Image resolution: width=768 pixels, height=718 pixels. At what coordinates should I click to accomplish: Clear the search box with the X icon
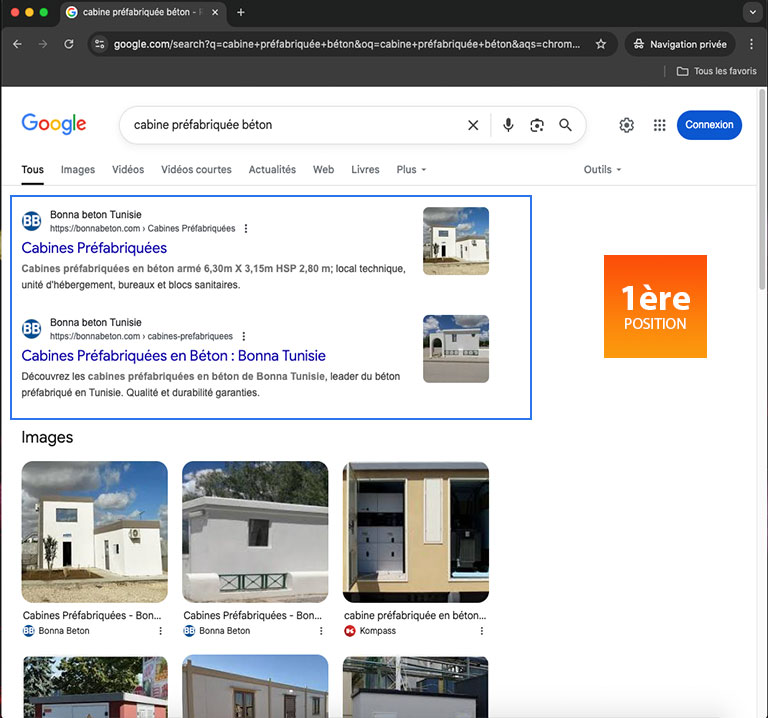[x=473, y=125]
